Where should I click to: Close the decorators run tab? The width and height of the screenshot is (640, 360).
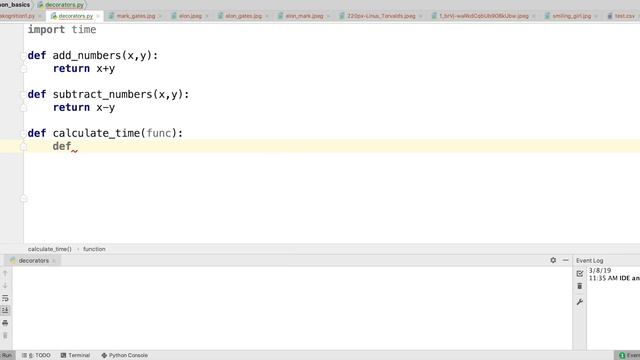coord(54,261)
